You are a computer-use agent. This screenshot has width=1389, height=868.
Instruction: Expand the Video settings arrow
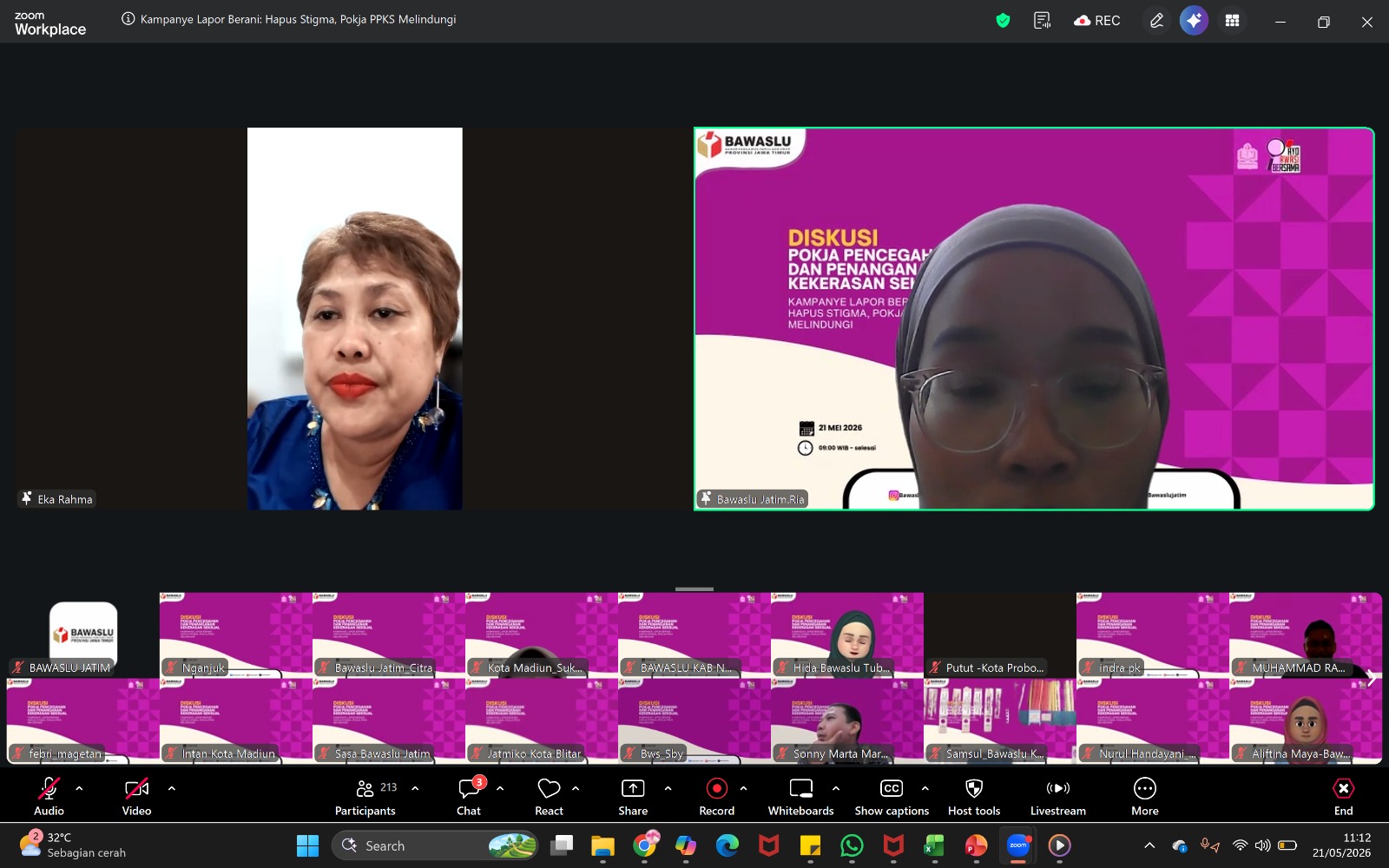[171, 788]
